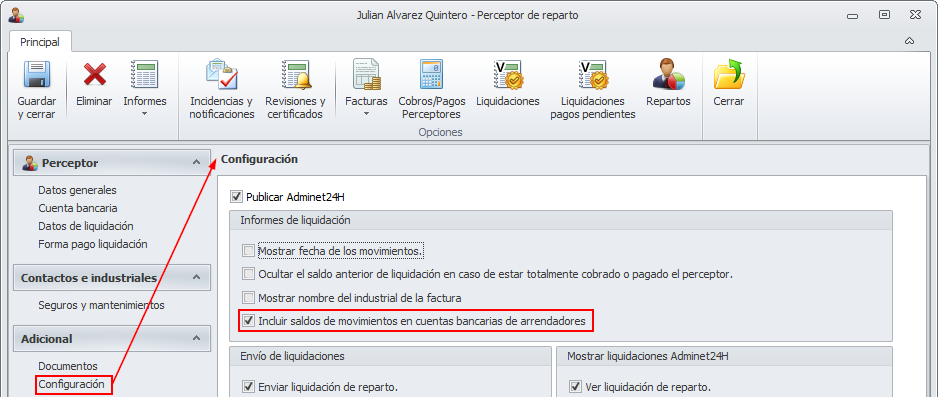Screen dimensions: 938x397
Task: Select the Principal ribbon tab
Action: (x=40, y=42)
